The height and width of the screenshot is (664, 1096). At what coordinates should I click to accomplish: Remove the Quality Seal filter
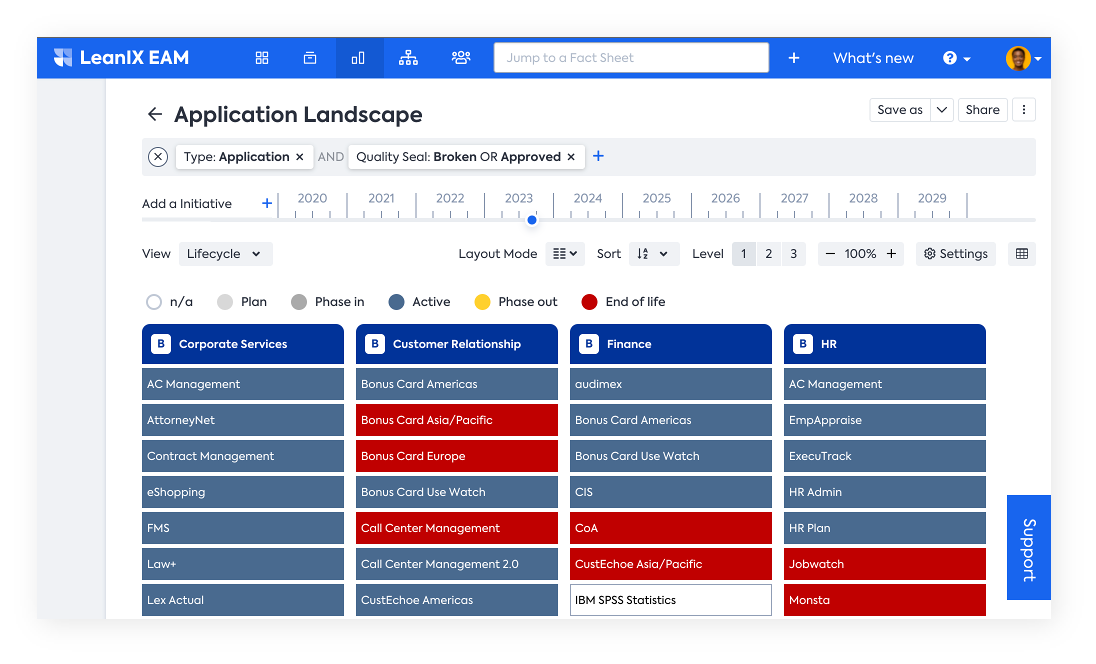[571, 157]
